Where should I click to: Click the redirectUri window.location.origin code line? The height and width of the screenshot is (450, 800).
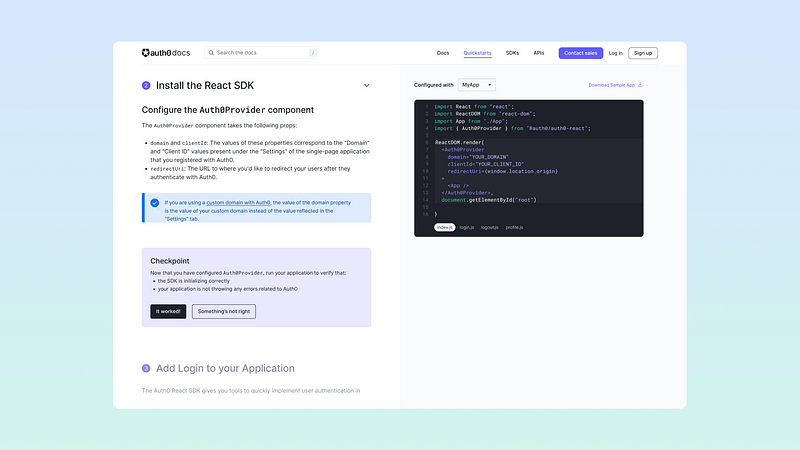pos(502,171)
